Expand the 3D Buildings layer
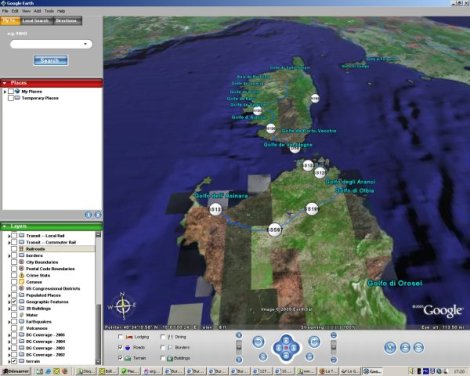The width and height of the screenshot is (470, 376). (9, 309)
